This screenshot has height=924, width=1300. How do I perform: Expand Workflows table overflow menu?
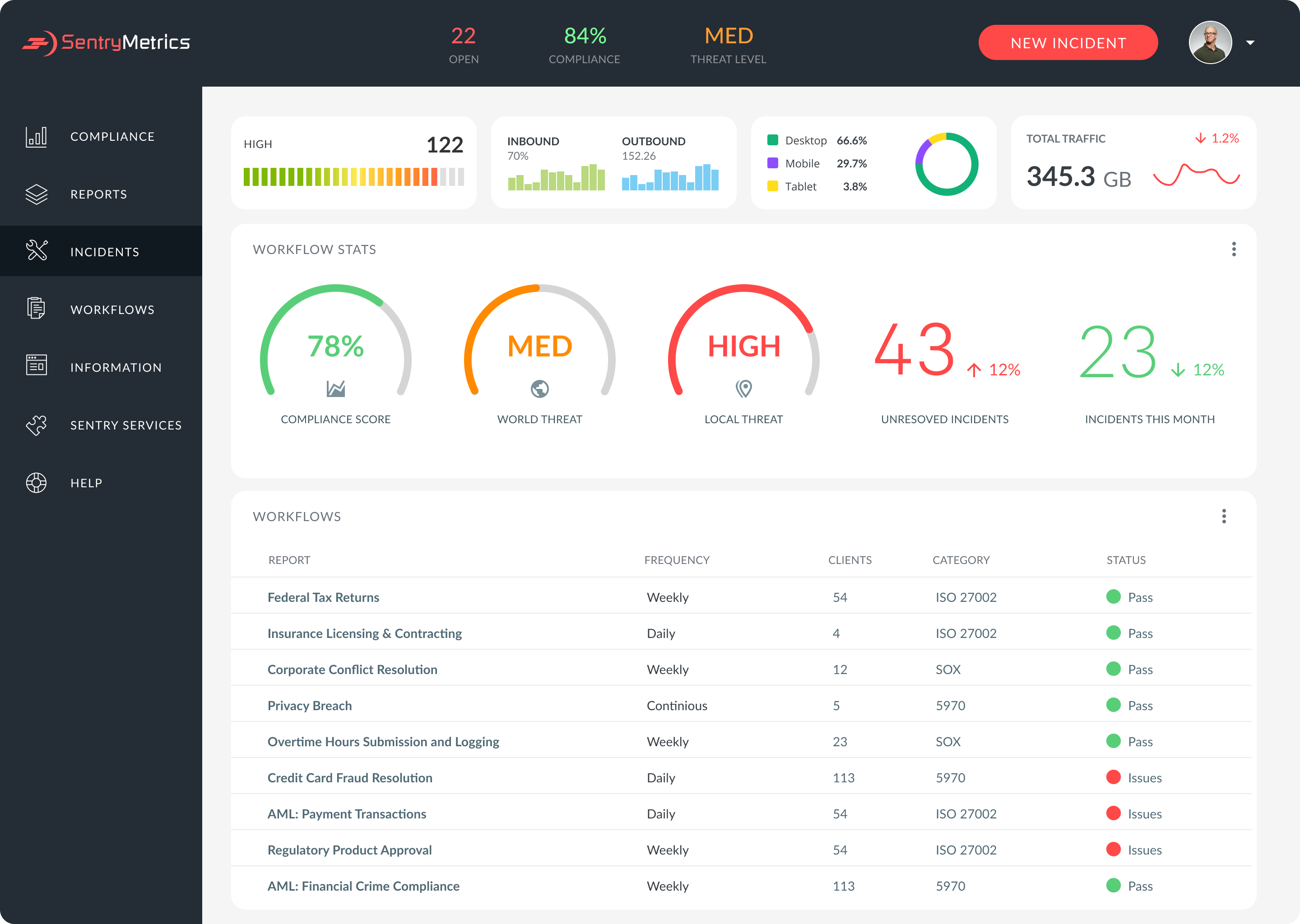[1224, 516]
